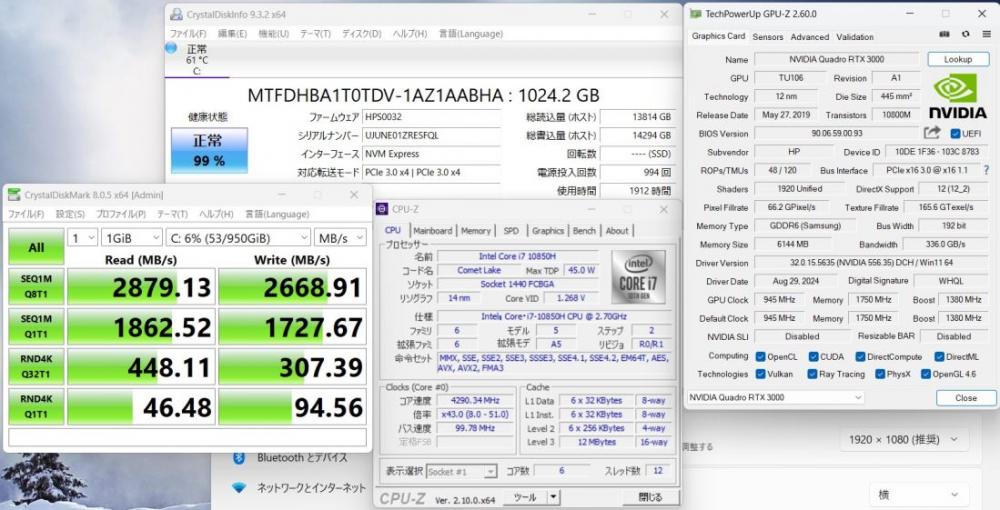Image resolution: width=1000 pixels, height=510 pixels.
Task: Toggle the Vulkan checkbox
Action: (760, 374)
